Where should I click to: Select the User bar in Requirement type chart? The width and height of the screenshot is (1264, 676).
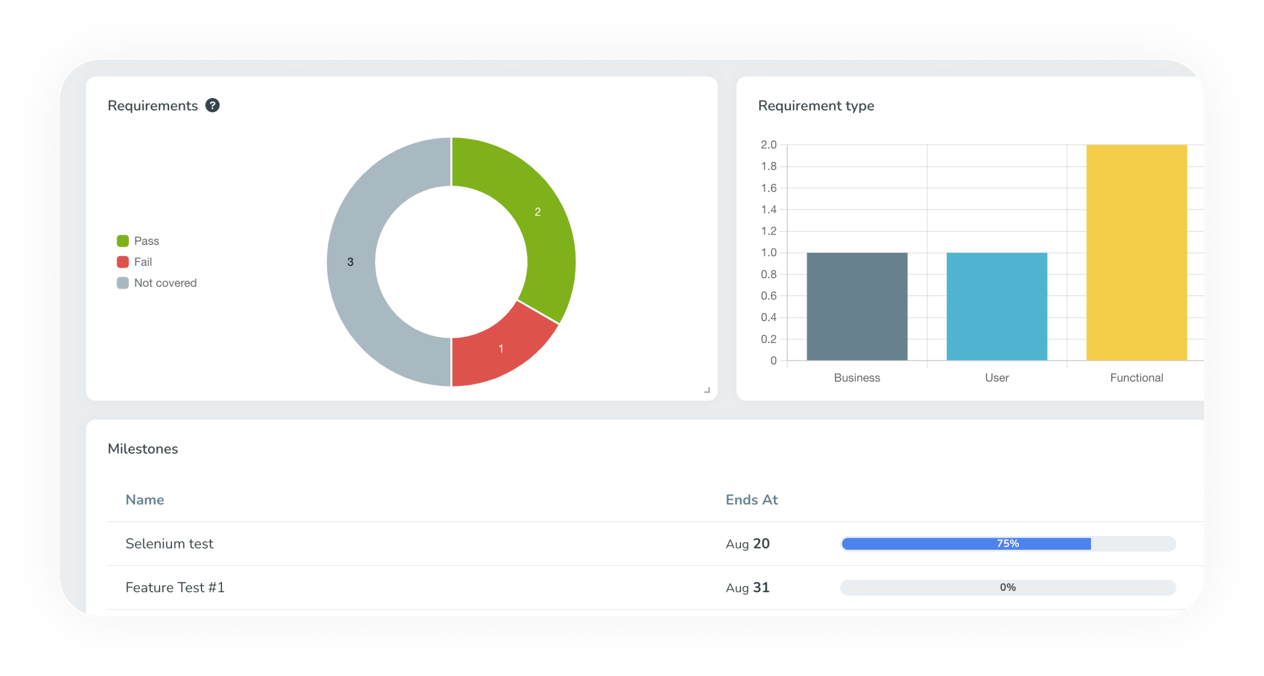pos(996,305)
